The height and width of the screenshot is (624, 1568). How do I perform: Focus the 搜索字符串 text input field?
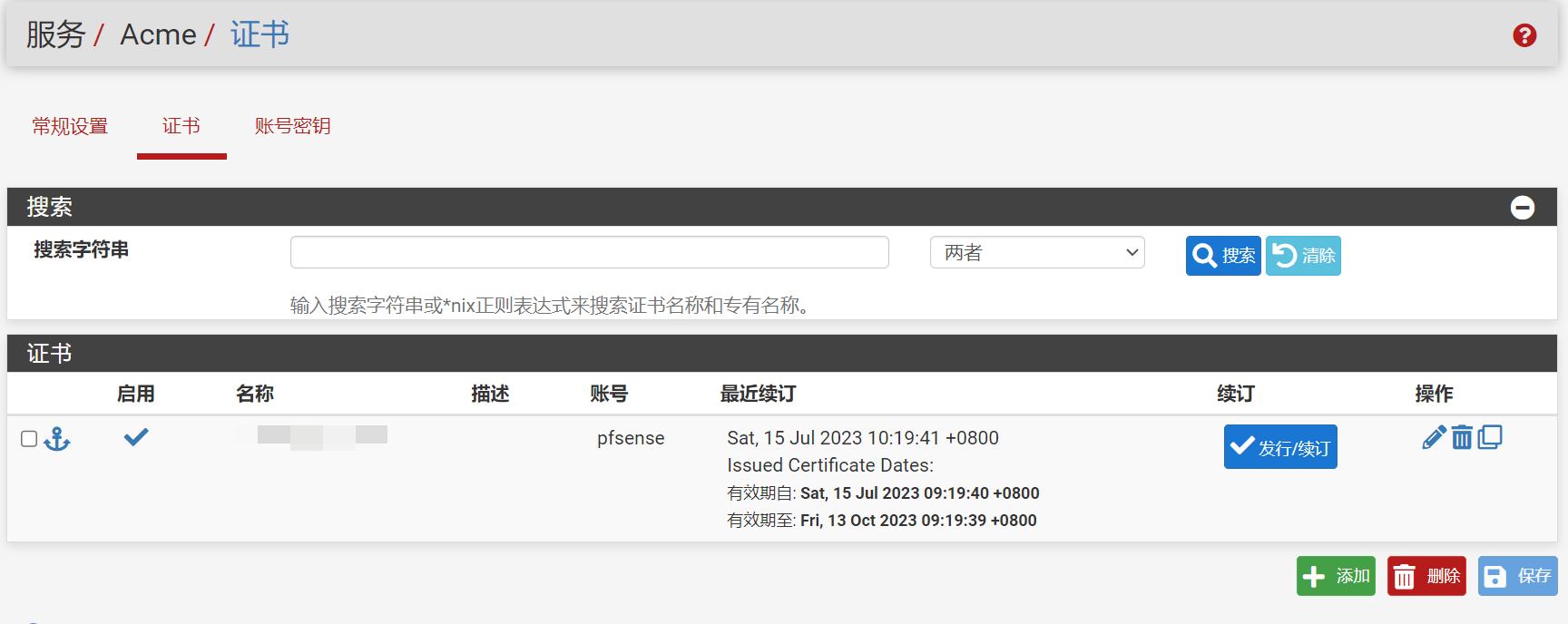coord(589,252)
